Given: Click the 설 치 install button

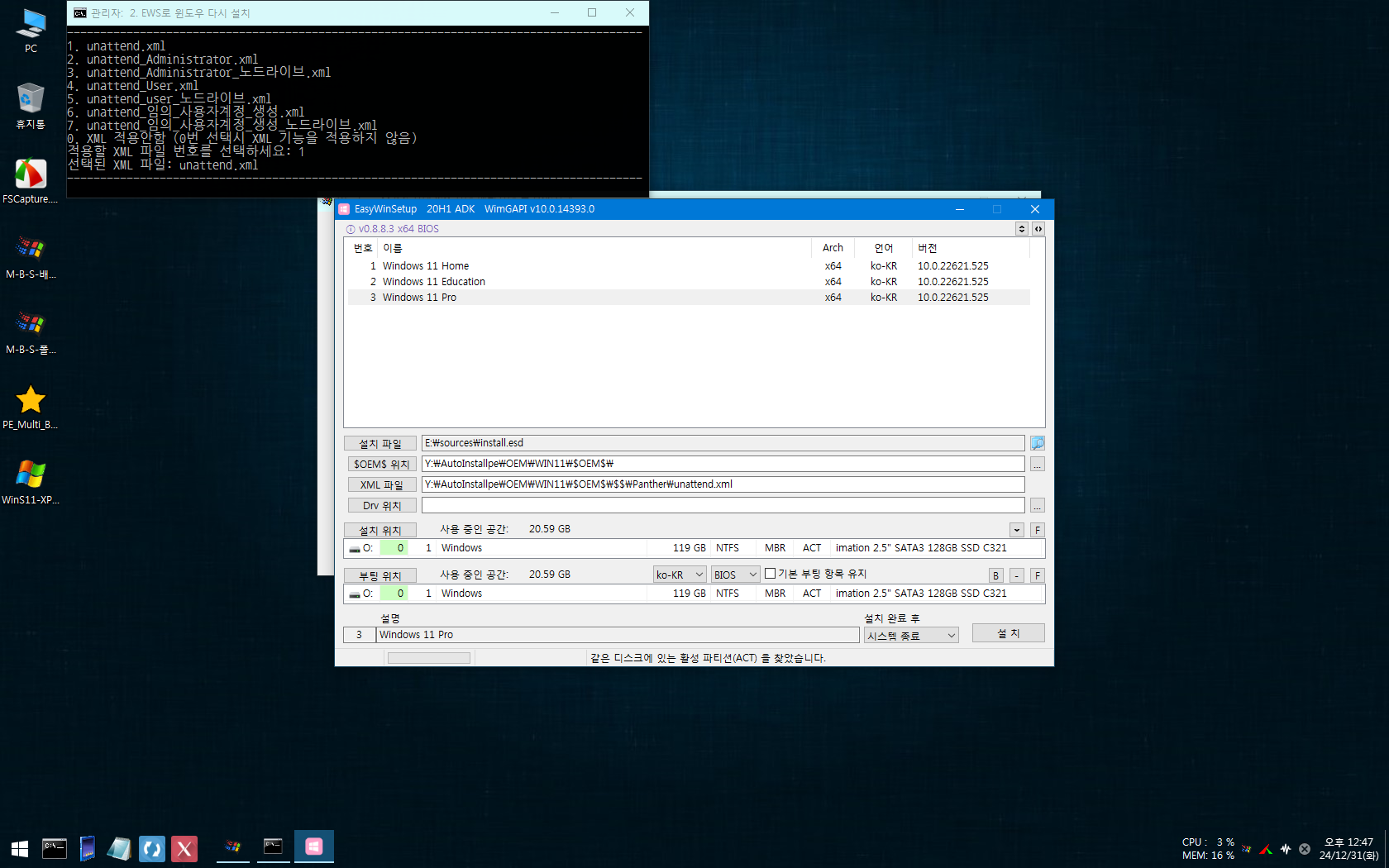Looking at the screenshot, I should point(1009,633).
